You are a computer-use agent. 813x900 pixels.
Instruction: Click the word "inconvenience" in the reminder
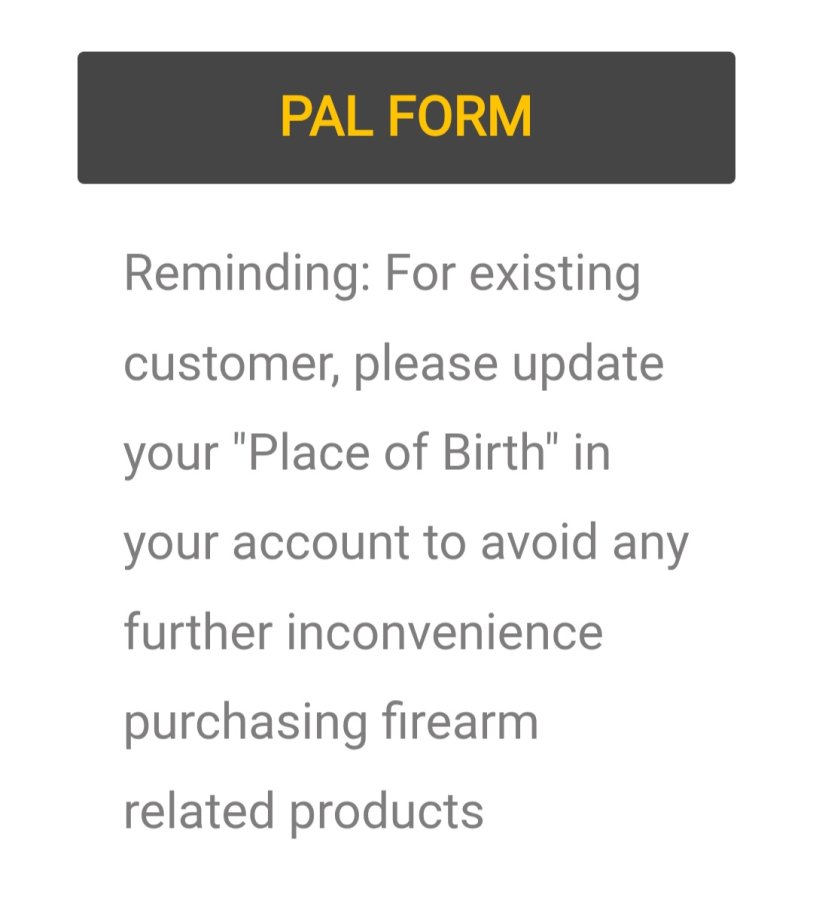449,632
